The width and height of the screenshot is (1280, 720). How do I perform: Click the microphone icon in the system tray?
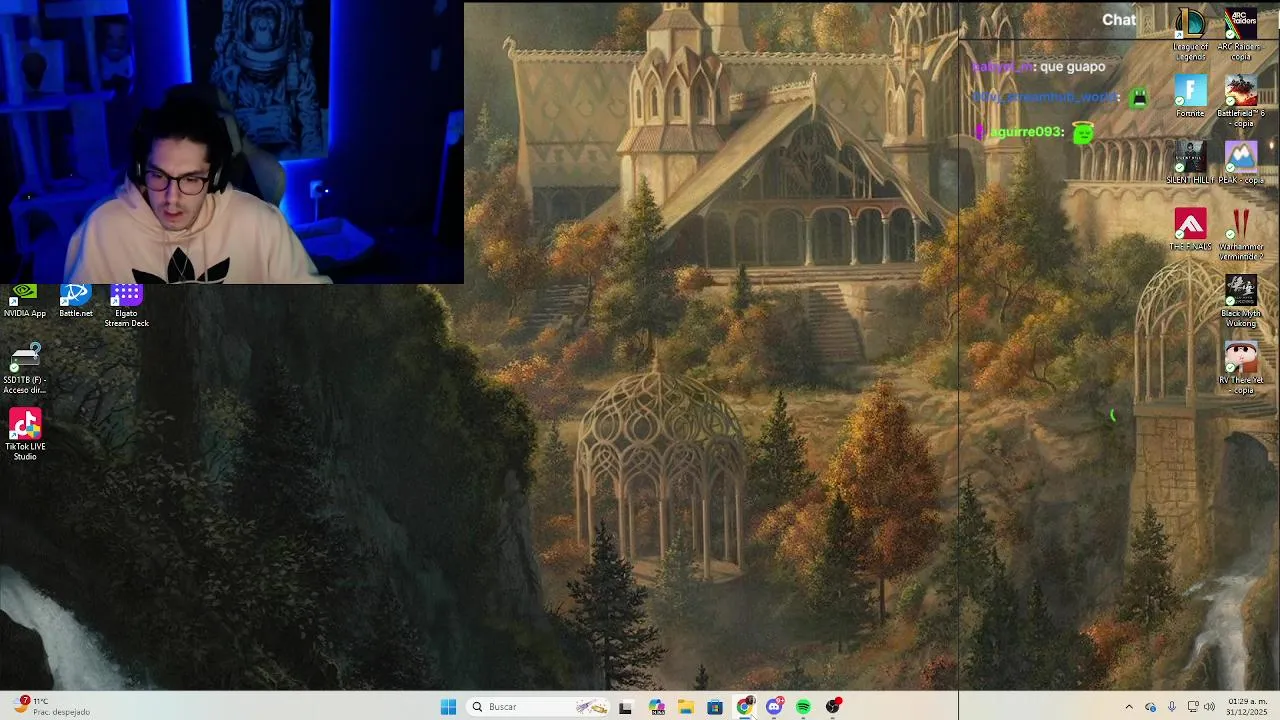pos(1171,707)
